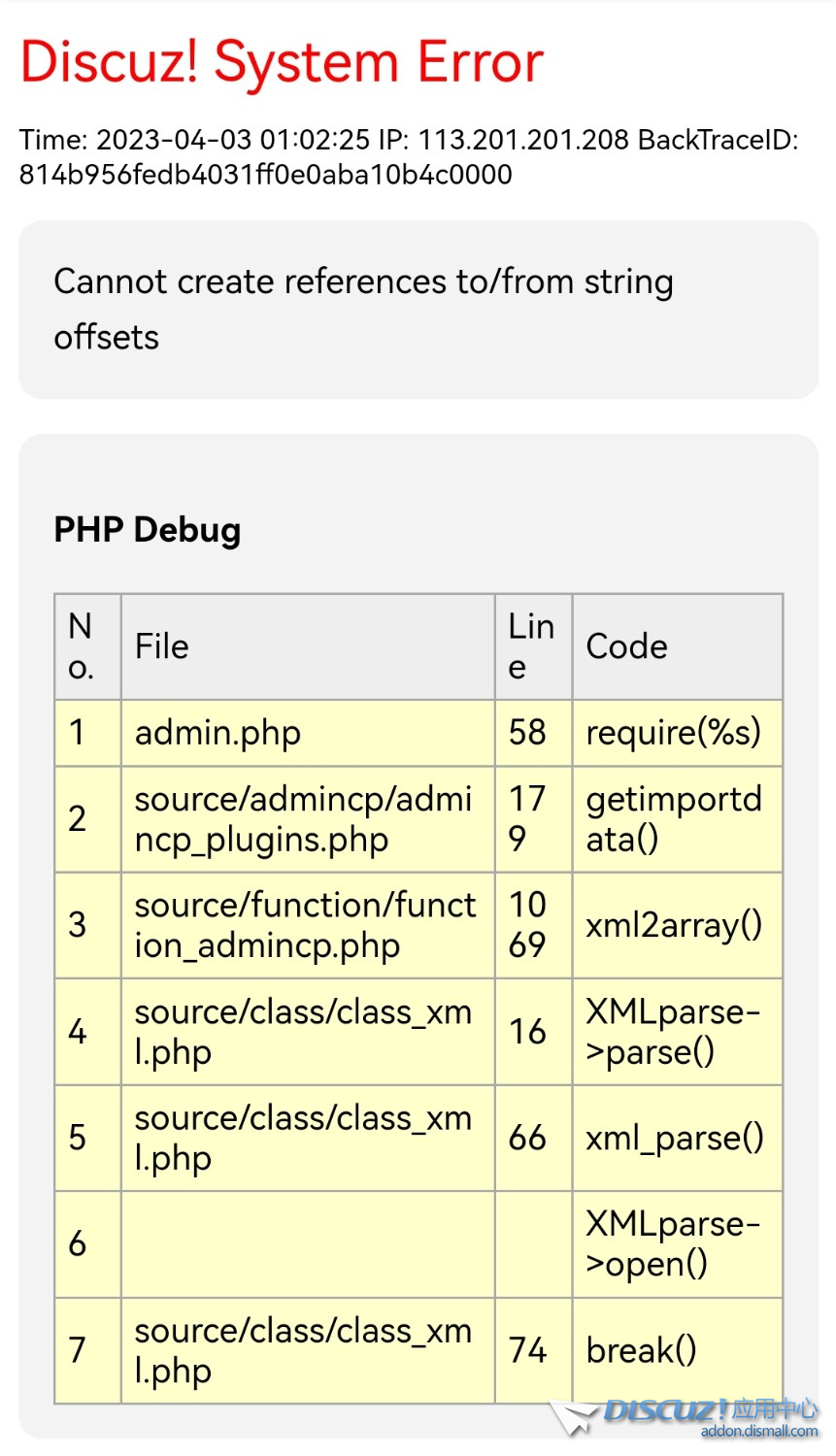Viewport: 836px width, 1456px height.
Task: Click the No. column header
Action: click(82, 646)
